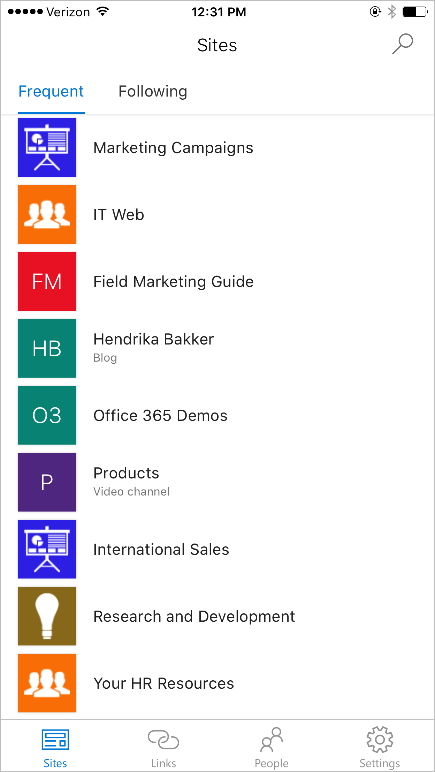Viewport: 435px width, 772px height.
Task: Switch to the Following tab
Action: click(153, 92)
